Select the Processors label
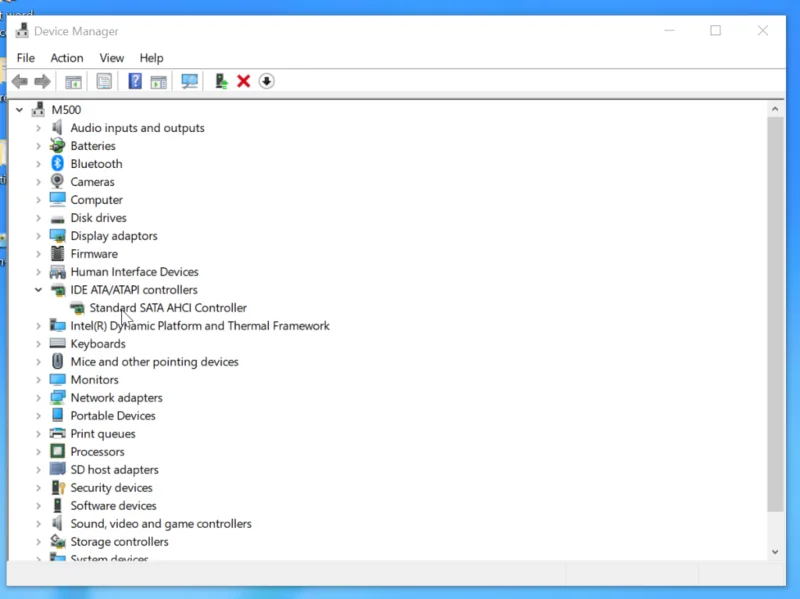The width and height of the screenshot is (800, 599). [x=97, y=452]
